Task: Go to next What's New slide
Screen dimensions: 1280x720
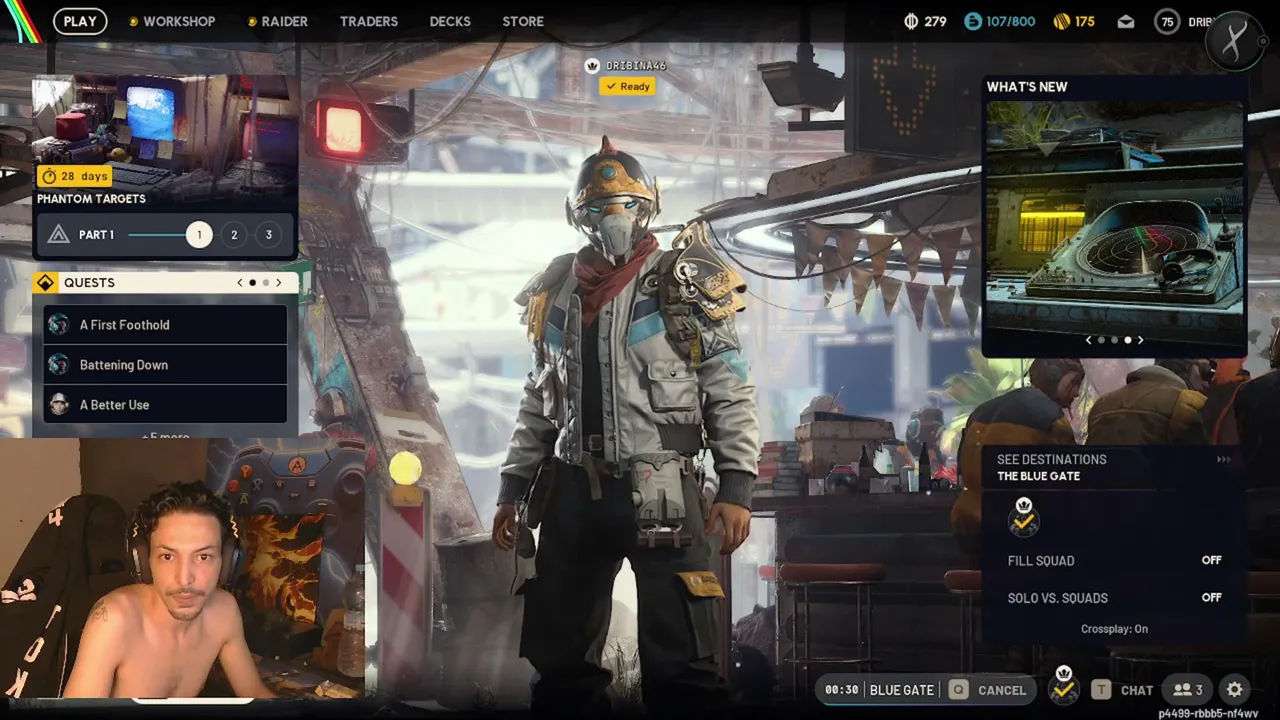Action: click(1140, 340)
